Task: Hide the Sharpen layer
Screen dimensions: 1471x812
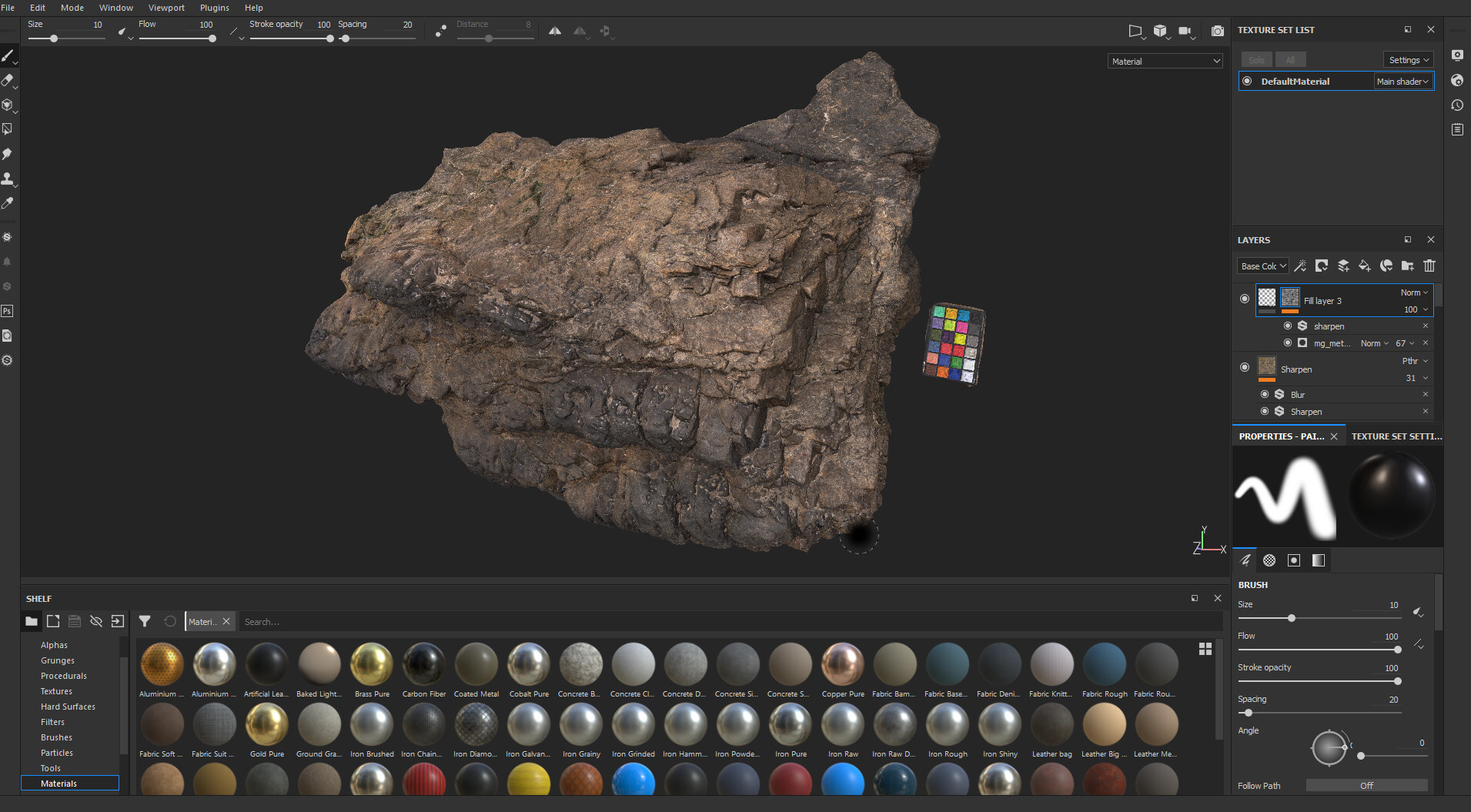Action: (x=1245, y=367)
